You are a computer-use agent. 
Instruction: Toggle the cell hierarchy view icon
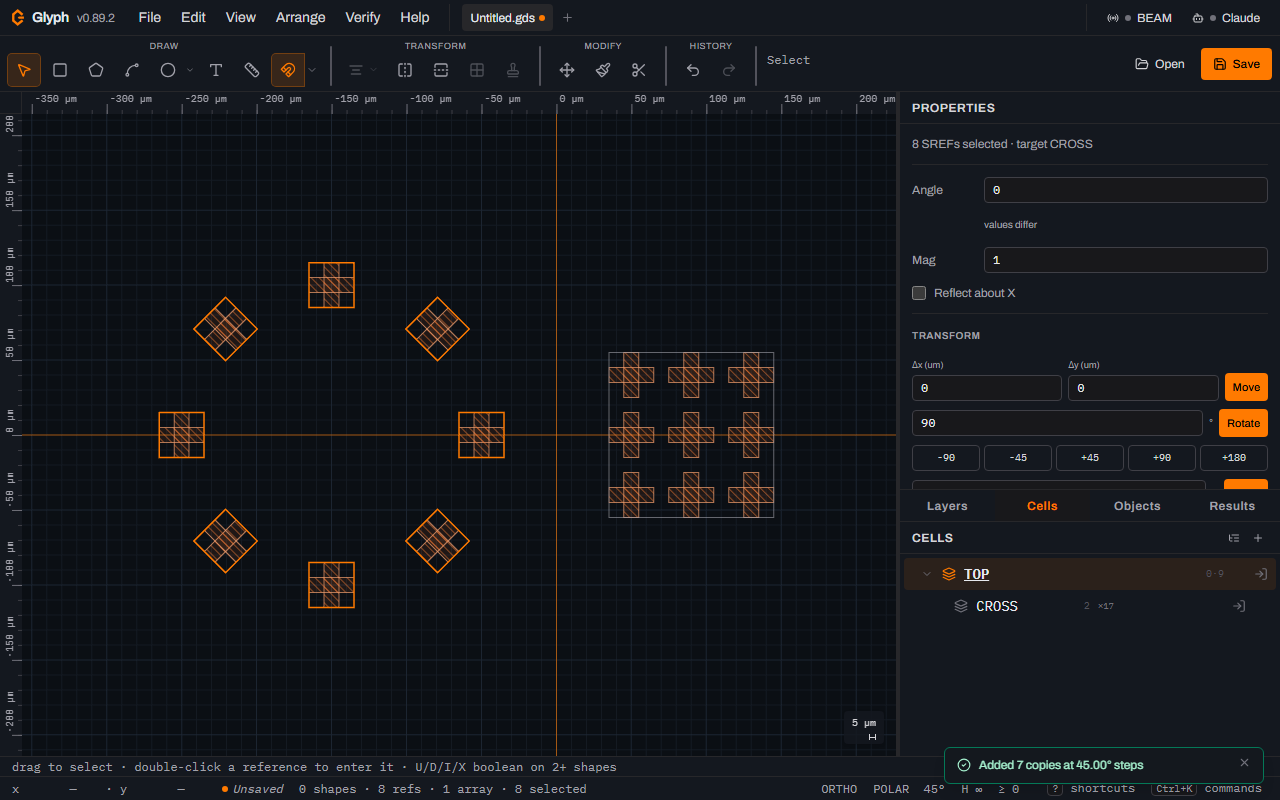(x=1234, y=538)
